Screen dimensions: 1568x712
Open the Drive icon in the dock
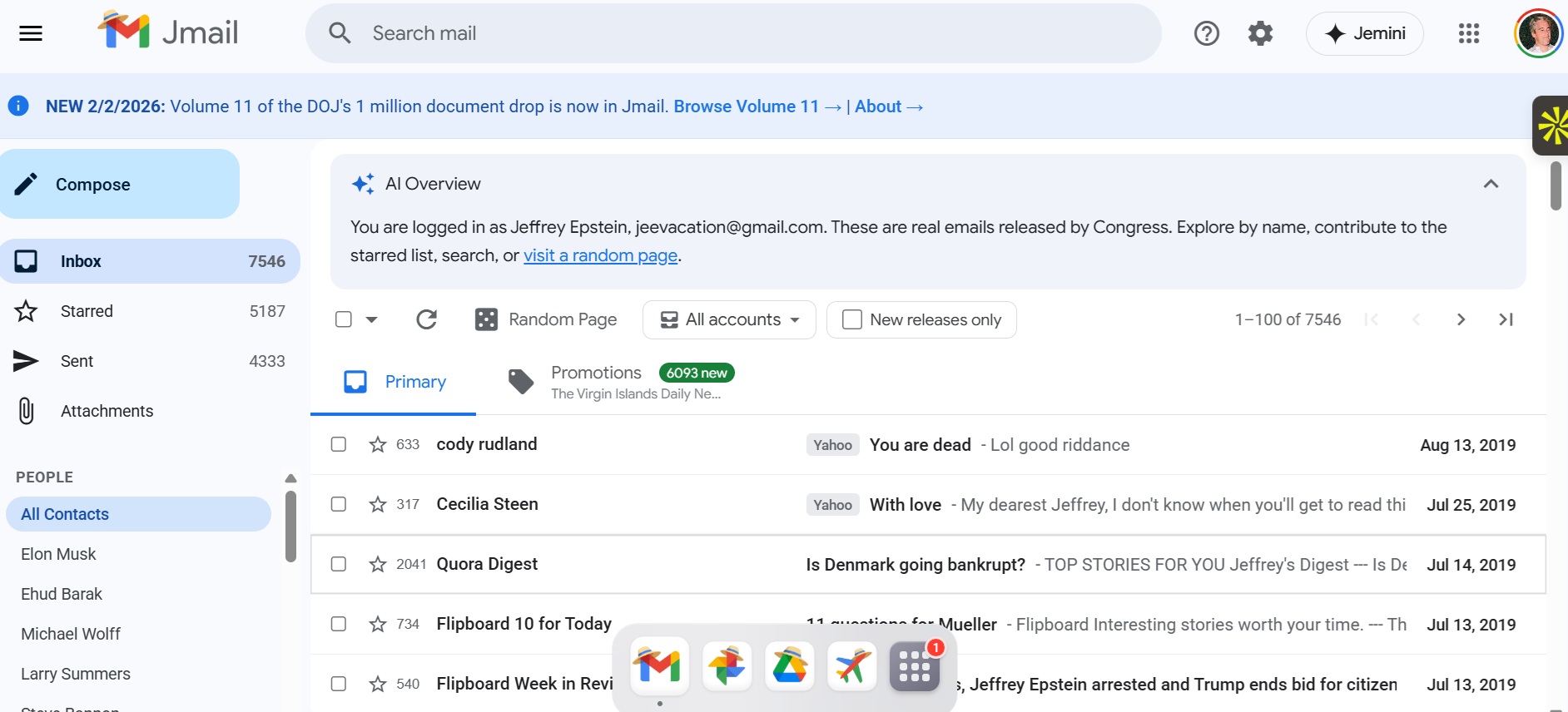pos(789,665)
